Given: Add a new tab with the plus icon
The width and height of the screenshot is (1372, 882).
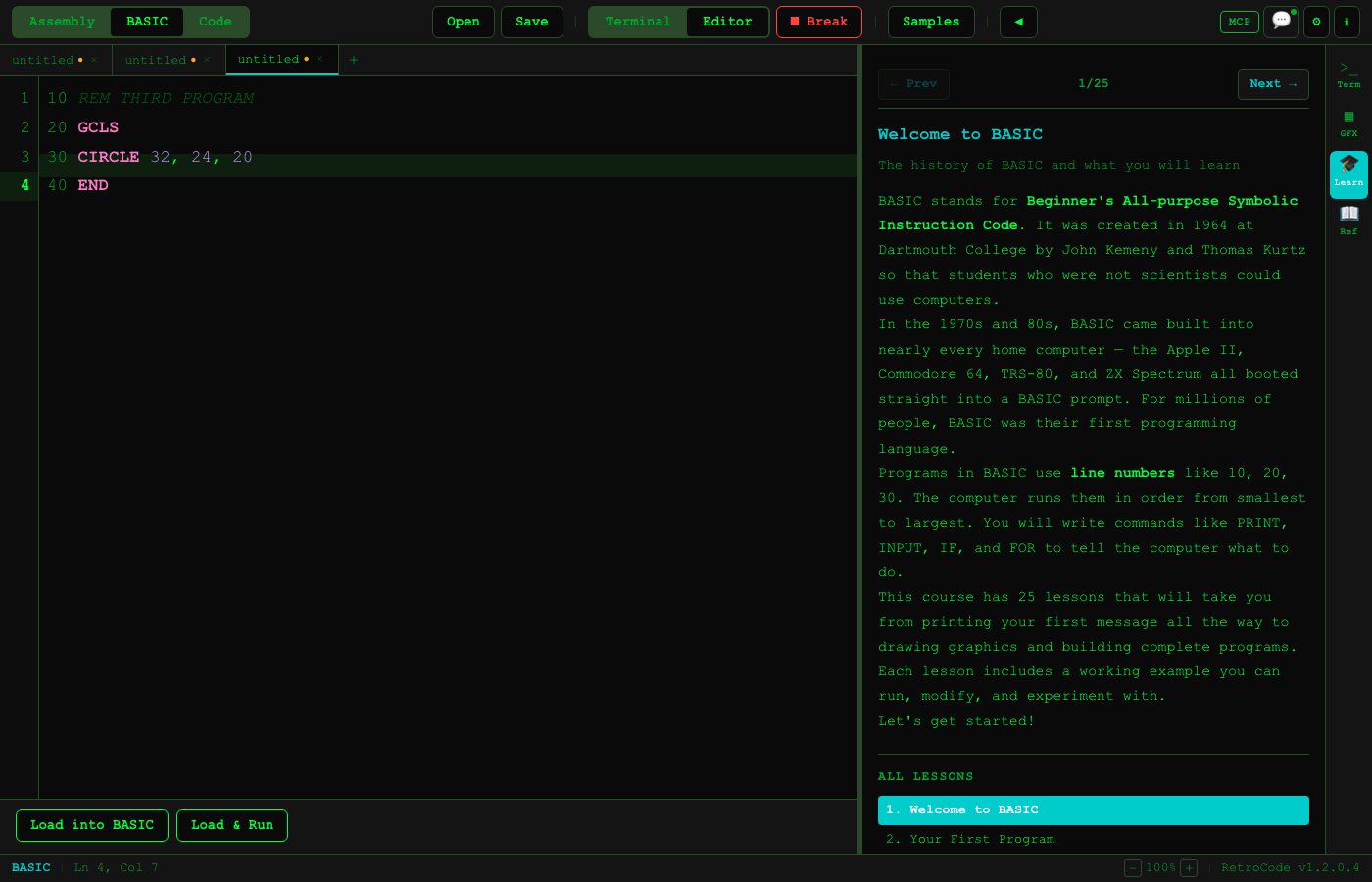Looking at the screenshot, I should 354,60.
